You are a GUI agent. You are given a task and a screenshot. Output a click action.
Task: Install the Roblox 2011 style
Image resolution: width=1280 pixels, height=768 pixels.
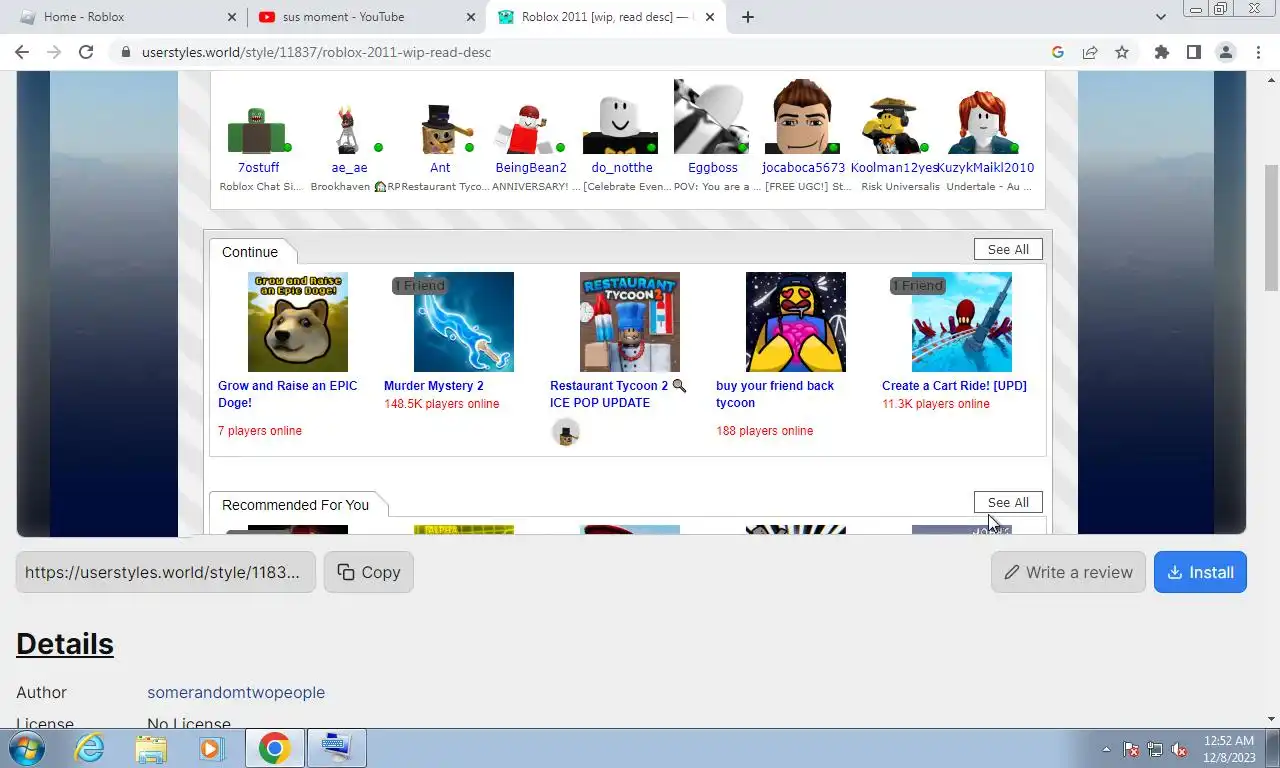tap(1200, 572)
